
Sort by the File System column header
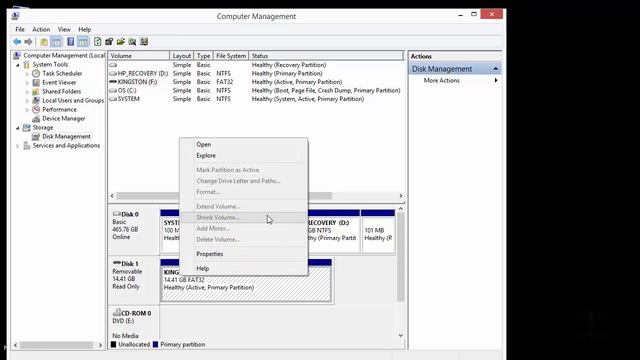(x=231, y=56)
